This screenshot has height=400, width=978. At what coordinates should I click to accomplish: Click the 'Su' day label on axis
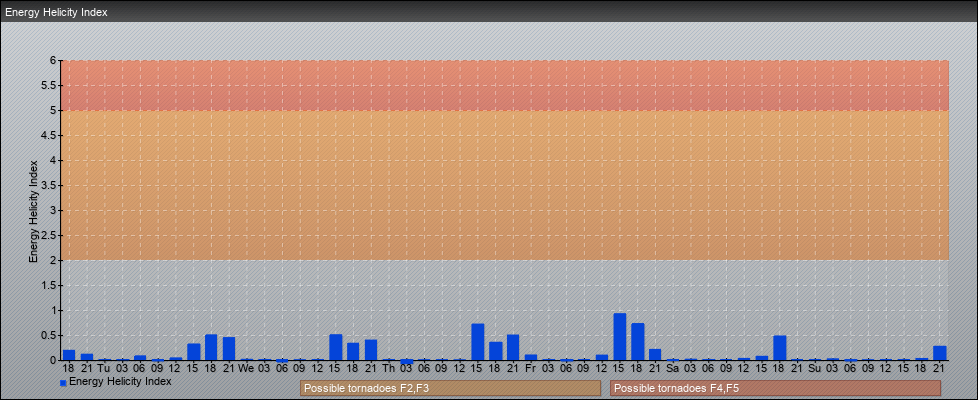[815, 368]
